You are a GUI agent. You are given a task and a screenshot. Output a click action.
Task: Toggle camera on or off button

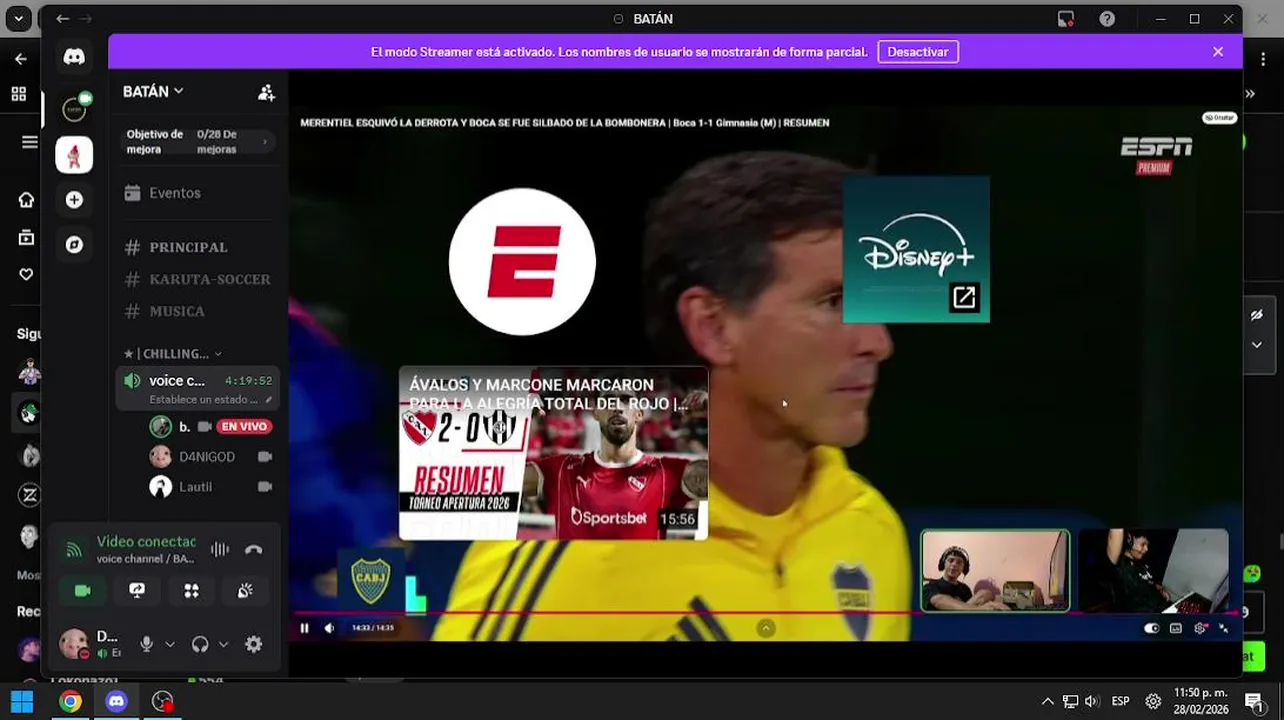click(83, 591)
